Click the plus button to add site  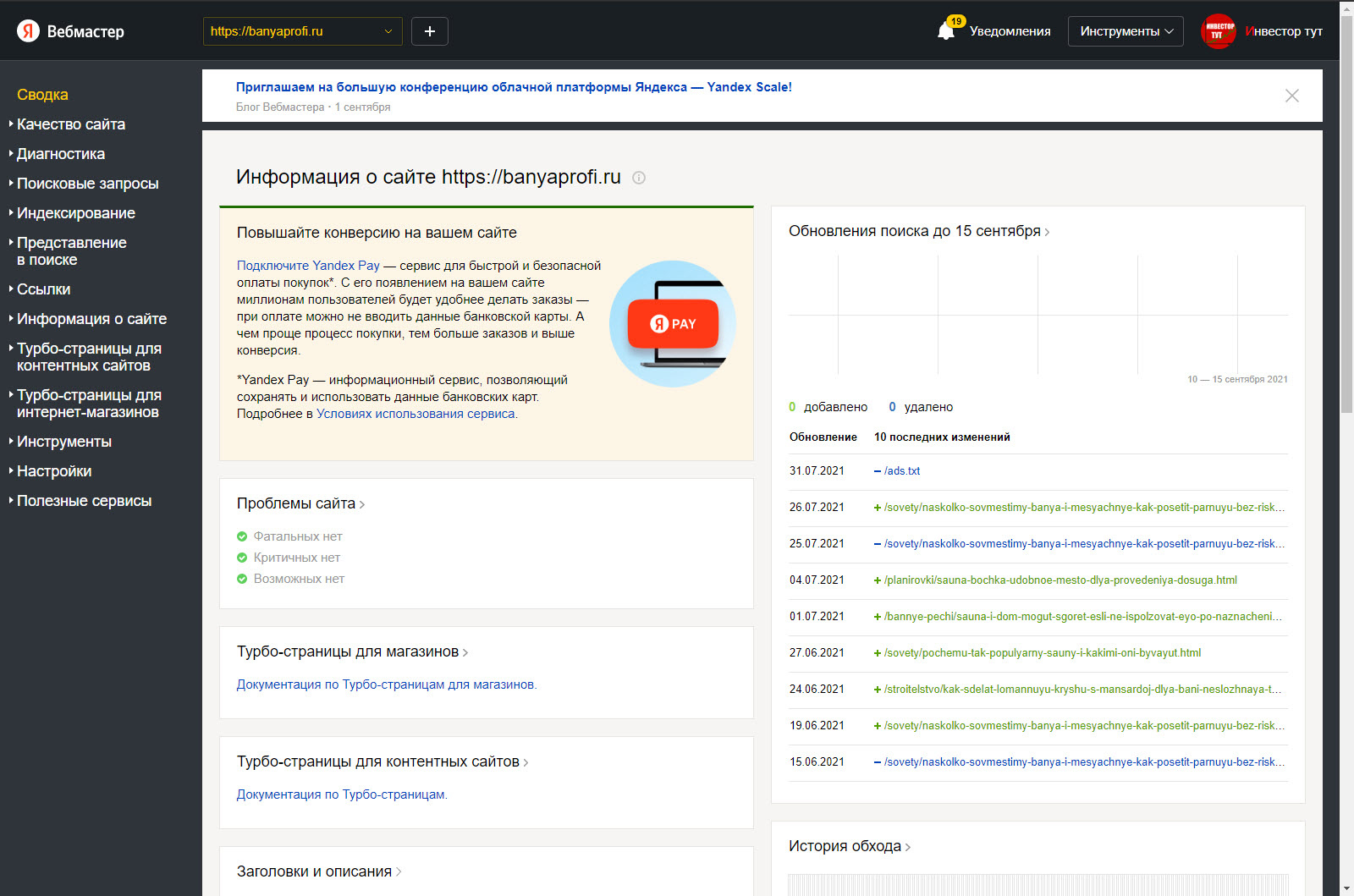(430, 31)
